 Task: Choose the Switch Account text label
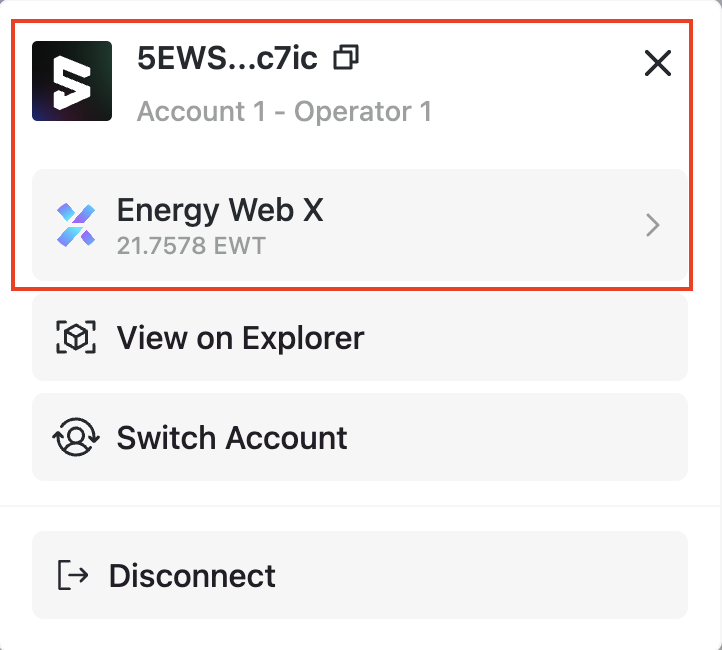point(232,438)
